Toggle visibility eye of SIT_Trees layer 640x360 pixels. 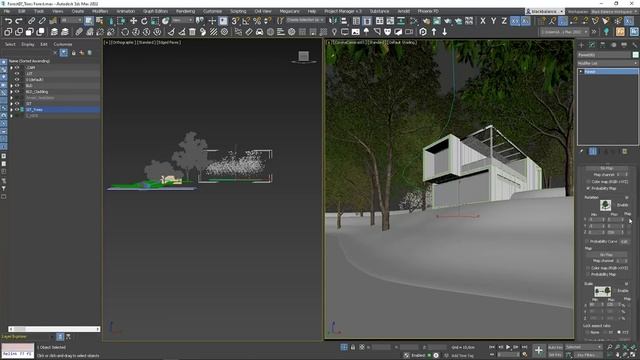pos(17,110)
